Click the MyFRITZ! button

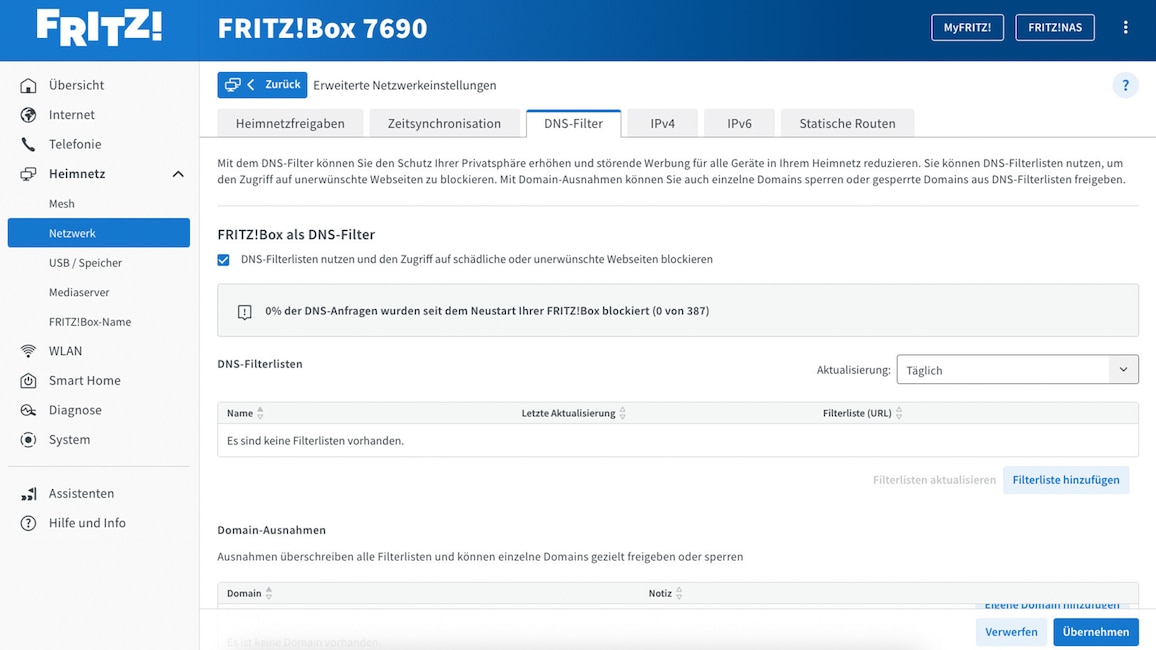967,27
